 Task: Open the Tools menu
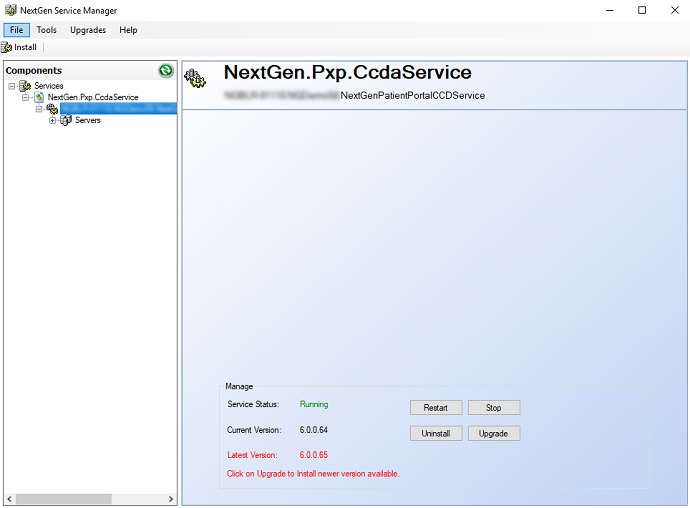46,30
